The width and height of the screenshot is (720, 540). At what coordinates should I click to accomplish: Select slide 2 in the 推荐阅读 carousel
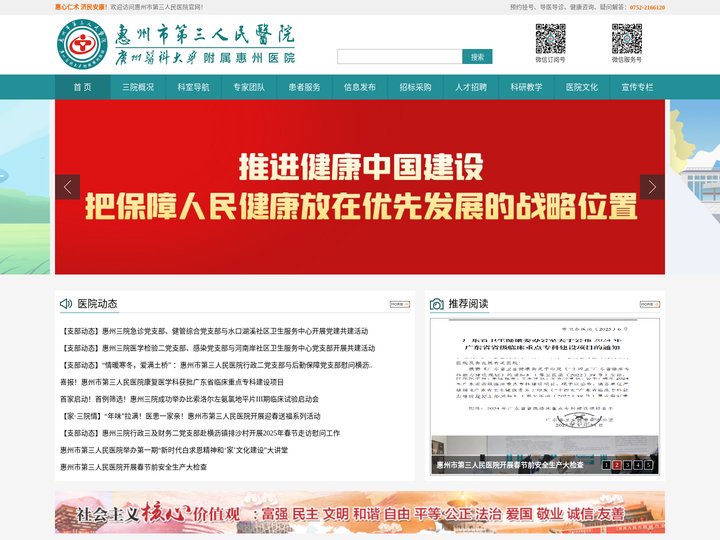coord(617,465)
